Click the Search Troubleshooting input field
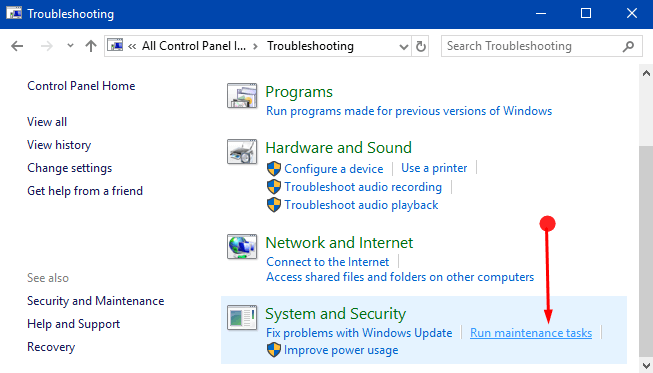 click(x=542, y=46)
